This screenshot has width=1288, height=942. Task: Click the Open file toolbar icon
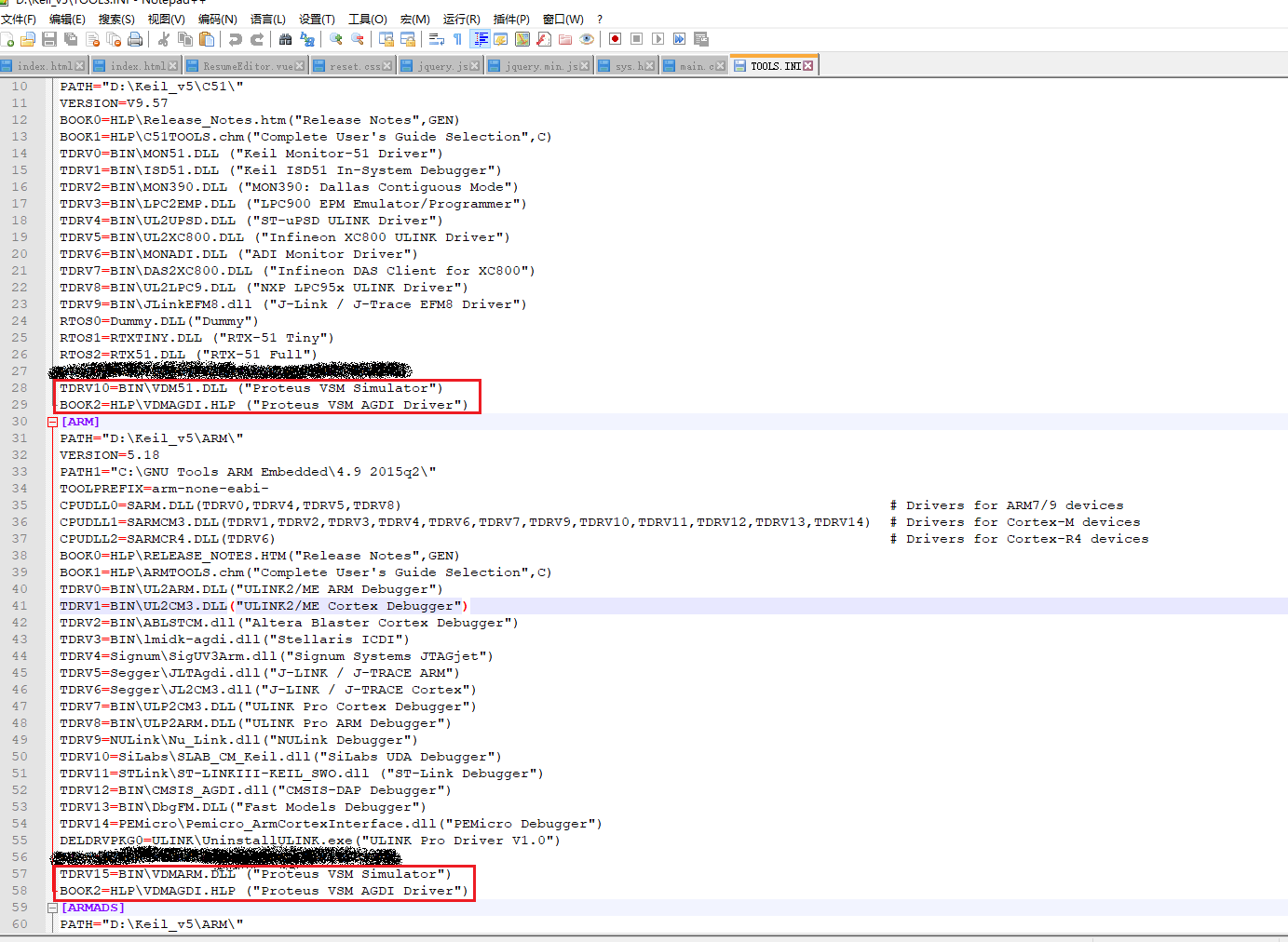coord(28,39)
